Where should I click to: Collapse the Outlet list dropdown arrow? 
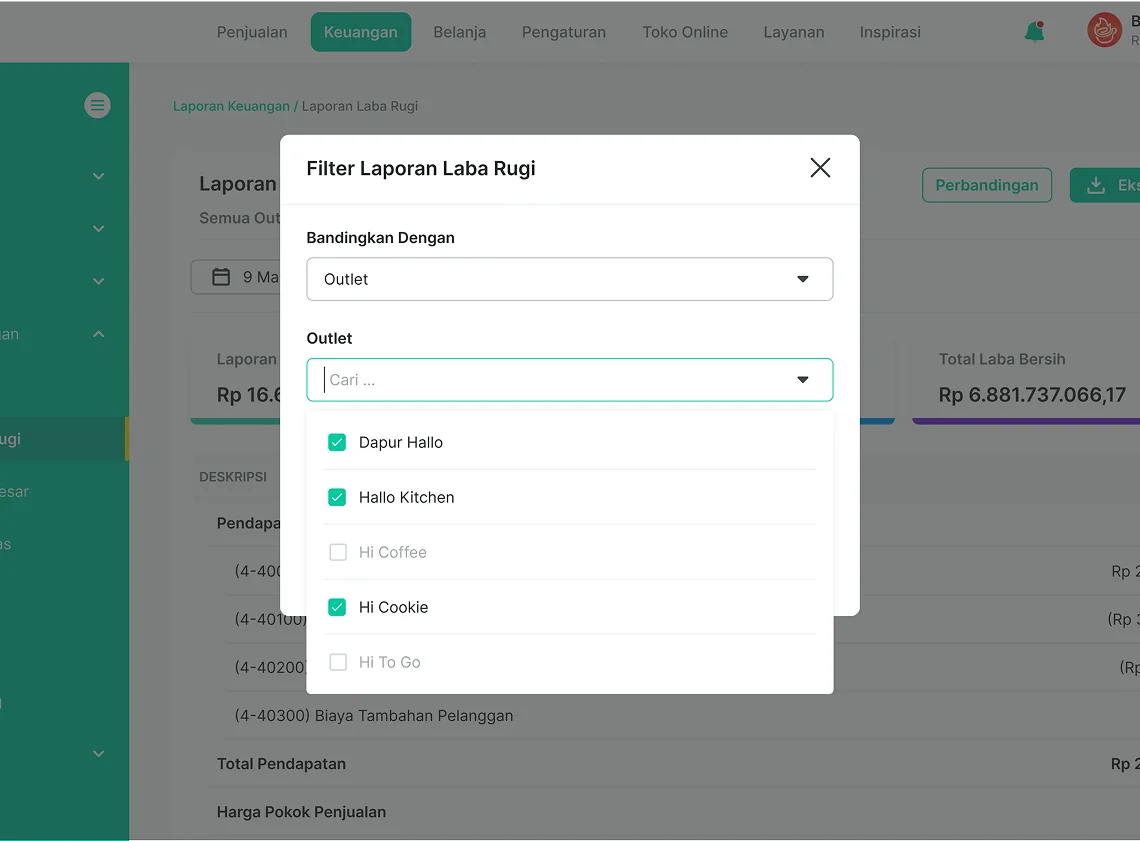[x=802, y=380]
